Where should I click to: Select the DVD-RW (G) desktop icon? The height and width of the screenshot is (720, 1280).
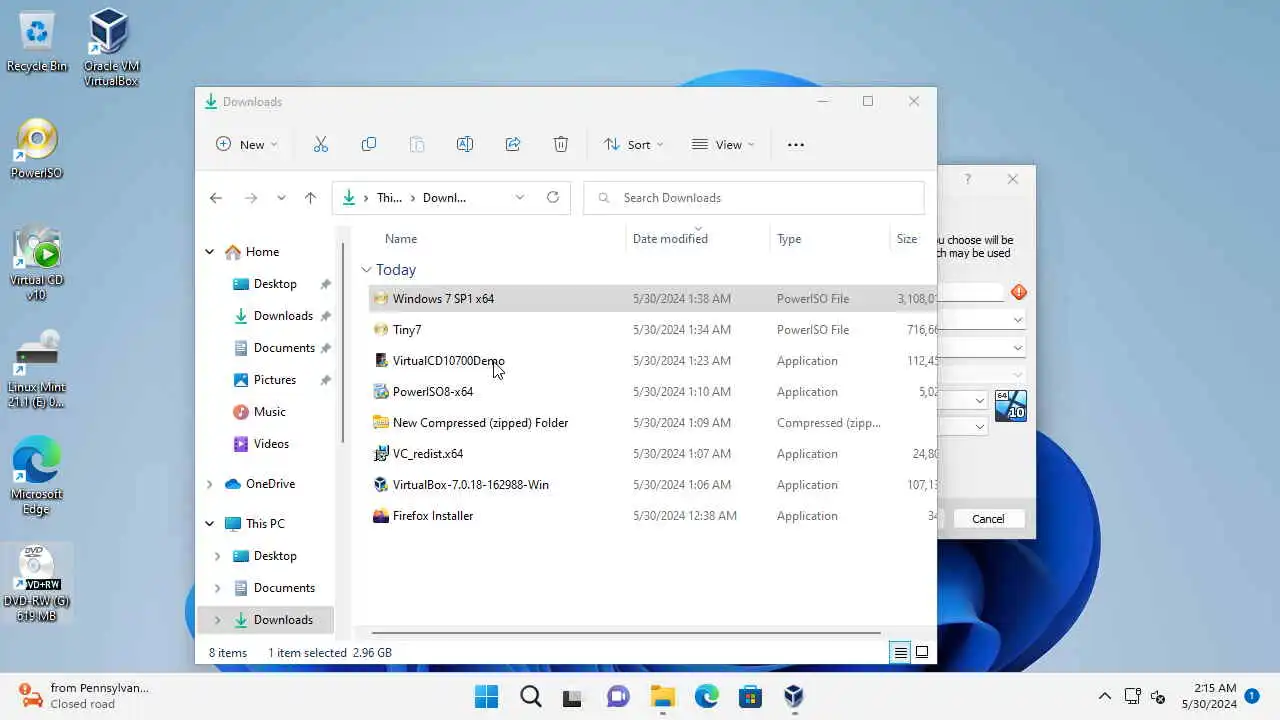point(37,584)
